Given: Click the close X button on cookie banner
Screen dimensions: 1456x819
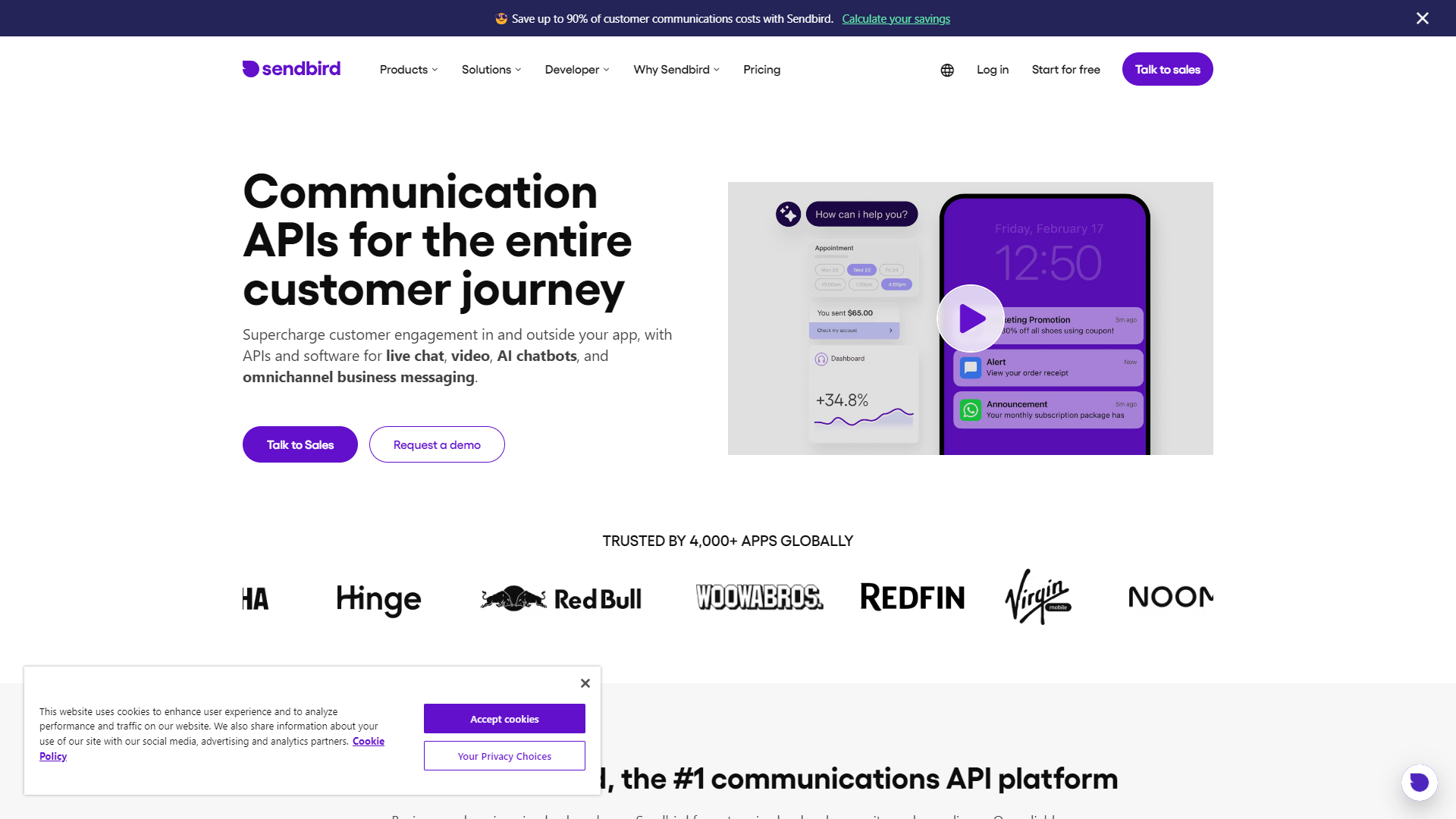Looking at the screenshot, I should pyautogui.click(x=585, y=683).
